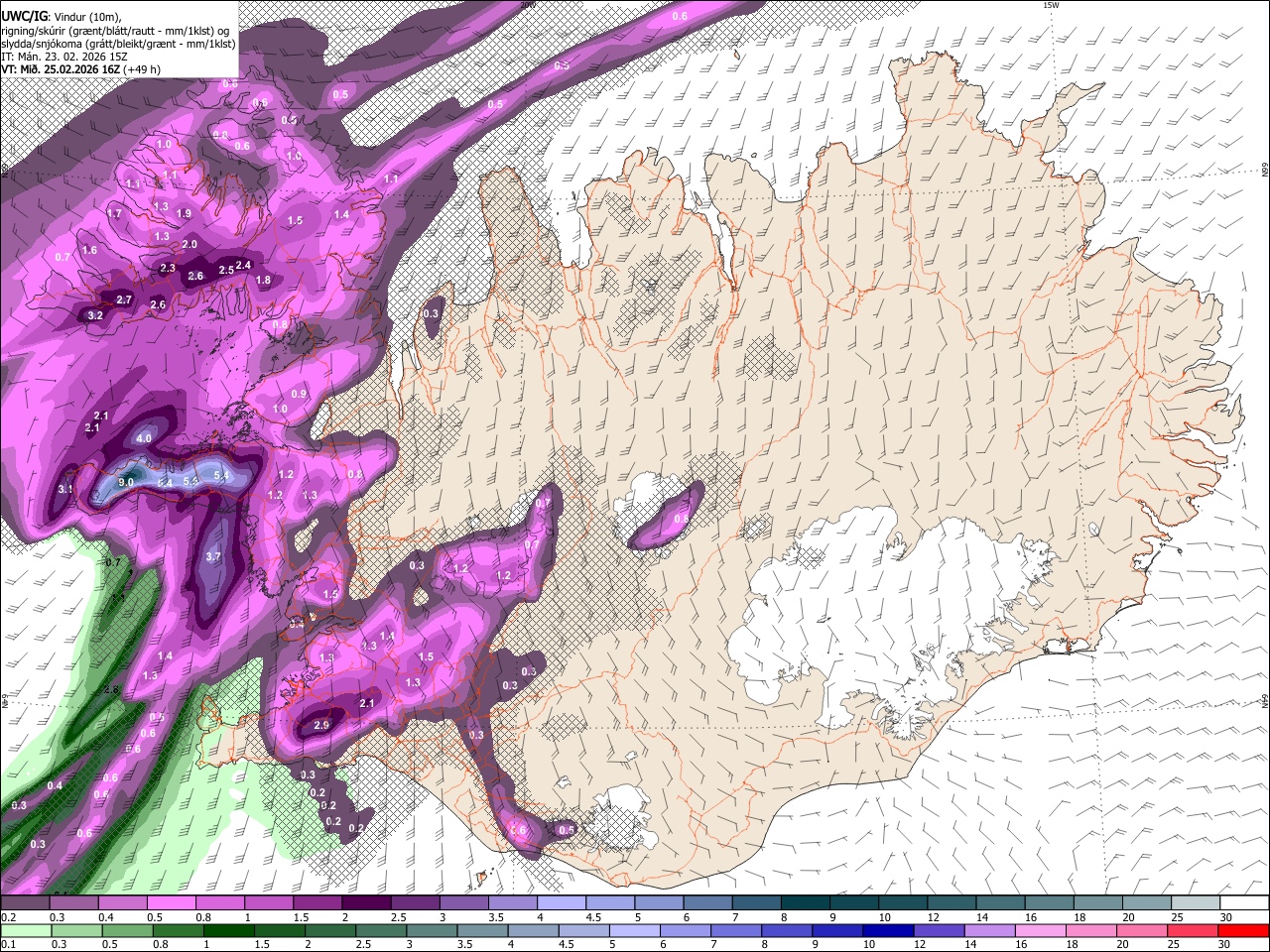The width and height of the screenshot is (1270, 952).
Task: Click the bright pink 0.5 snow legend swatch
Action: point(172,903)
